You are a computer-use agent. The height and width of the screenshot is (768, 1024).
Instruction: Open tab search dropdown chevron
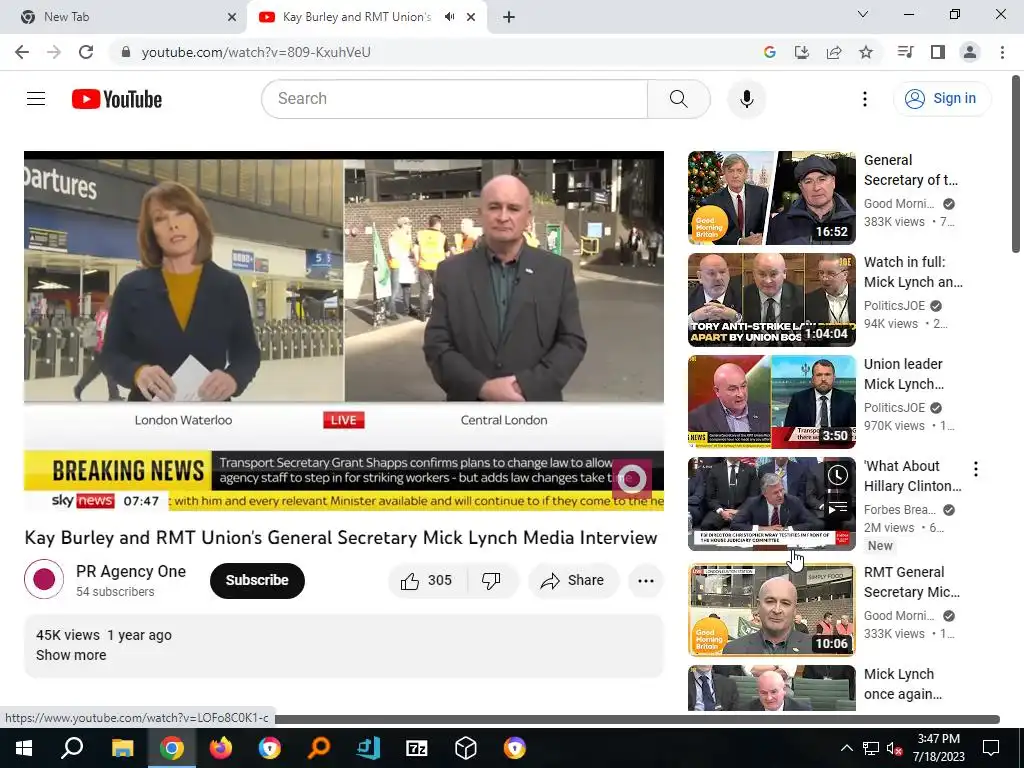tap(863, 14)
